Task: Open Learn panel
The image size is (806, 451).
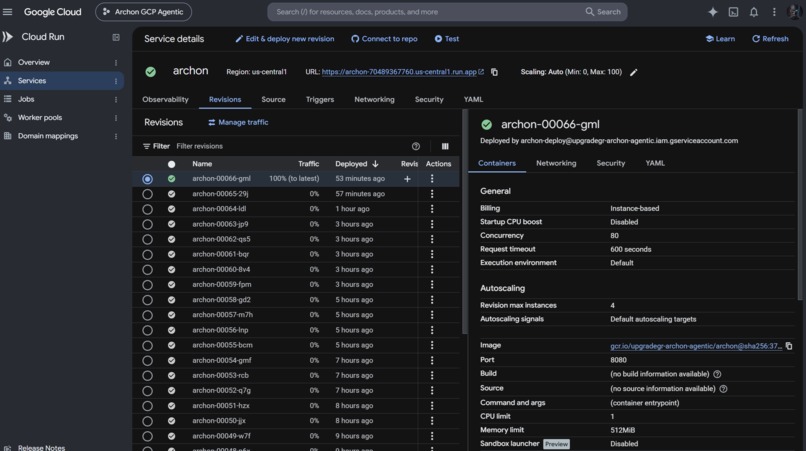Action: pos(720,39)
